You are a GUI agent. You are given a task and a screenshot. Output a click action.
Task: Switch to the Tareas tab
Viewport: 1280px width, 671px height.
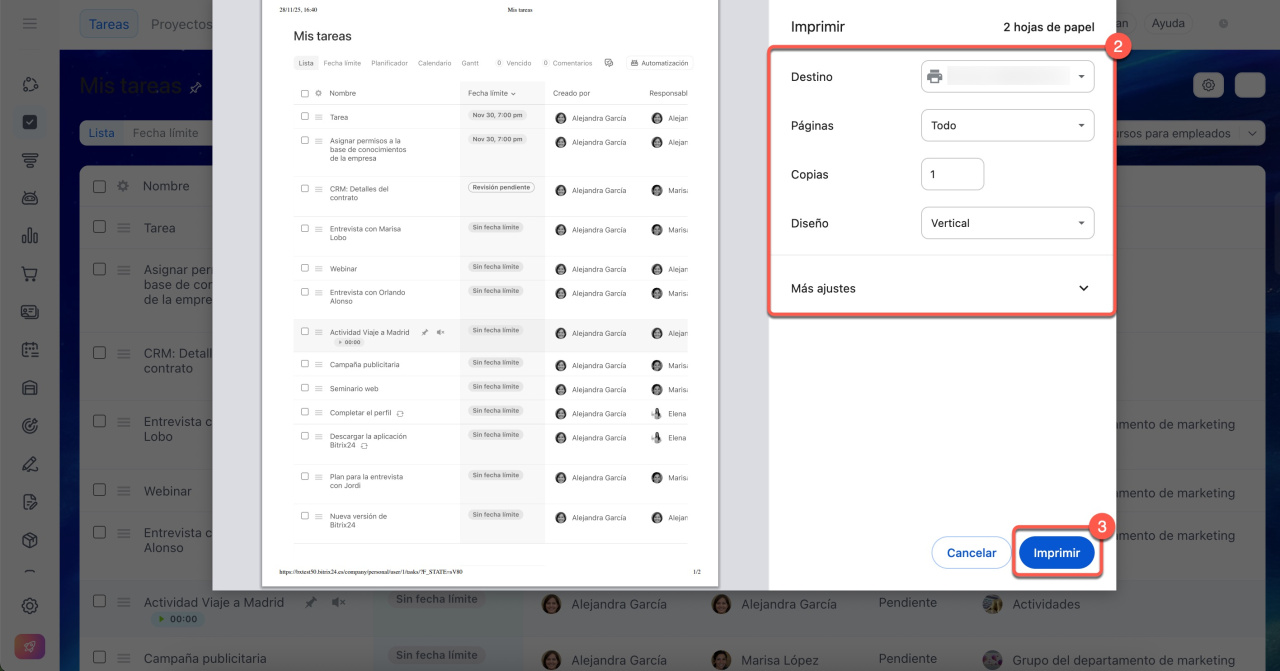point(109,24)
